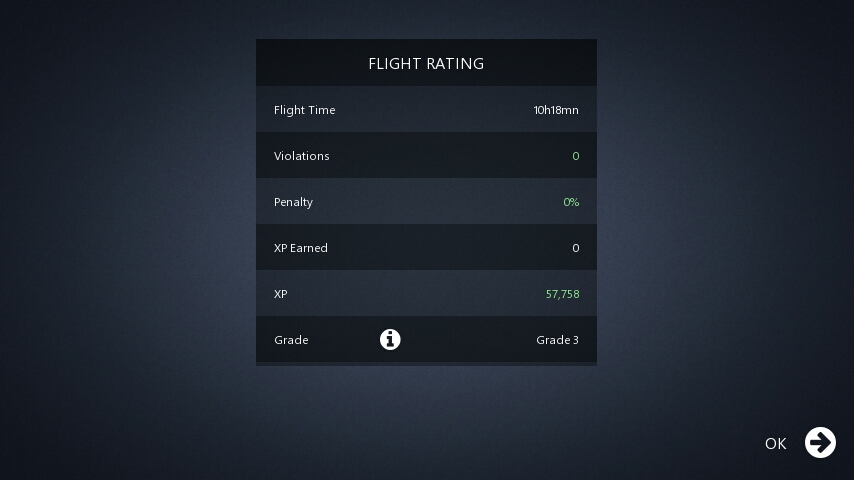
Task: Click the XP row background
Action: pos(426,294)
